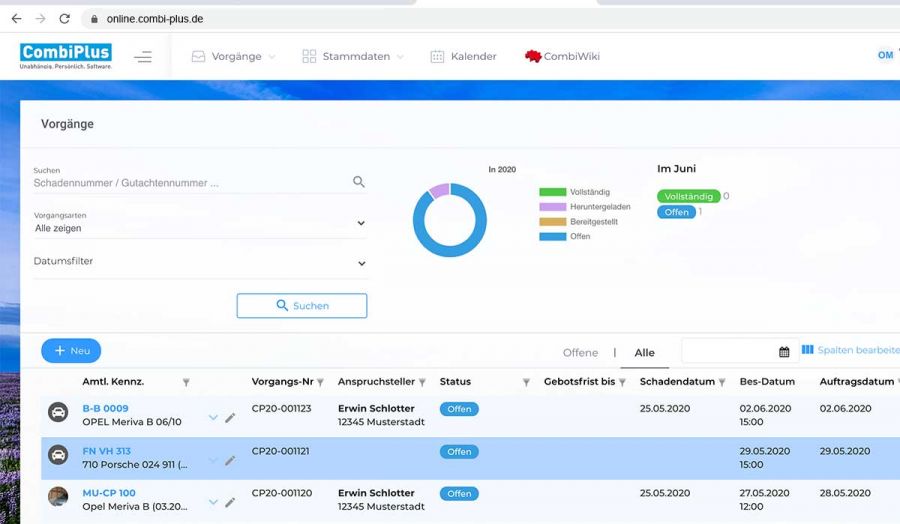Click filter icon on Vorgangs-Nr column
This screenshot has height=524, width=900.
[321, 382]
